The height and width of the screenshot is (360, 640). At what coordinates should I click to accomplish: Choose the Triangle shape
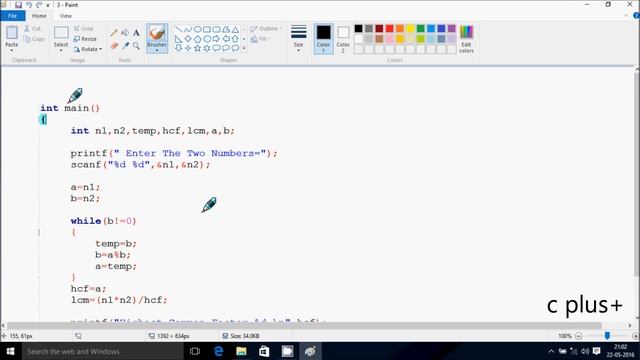pos(236,29)
